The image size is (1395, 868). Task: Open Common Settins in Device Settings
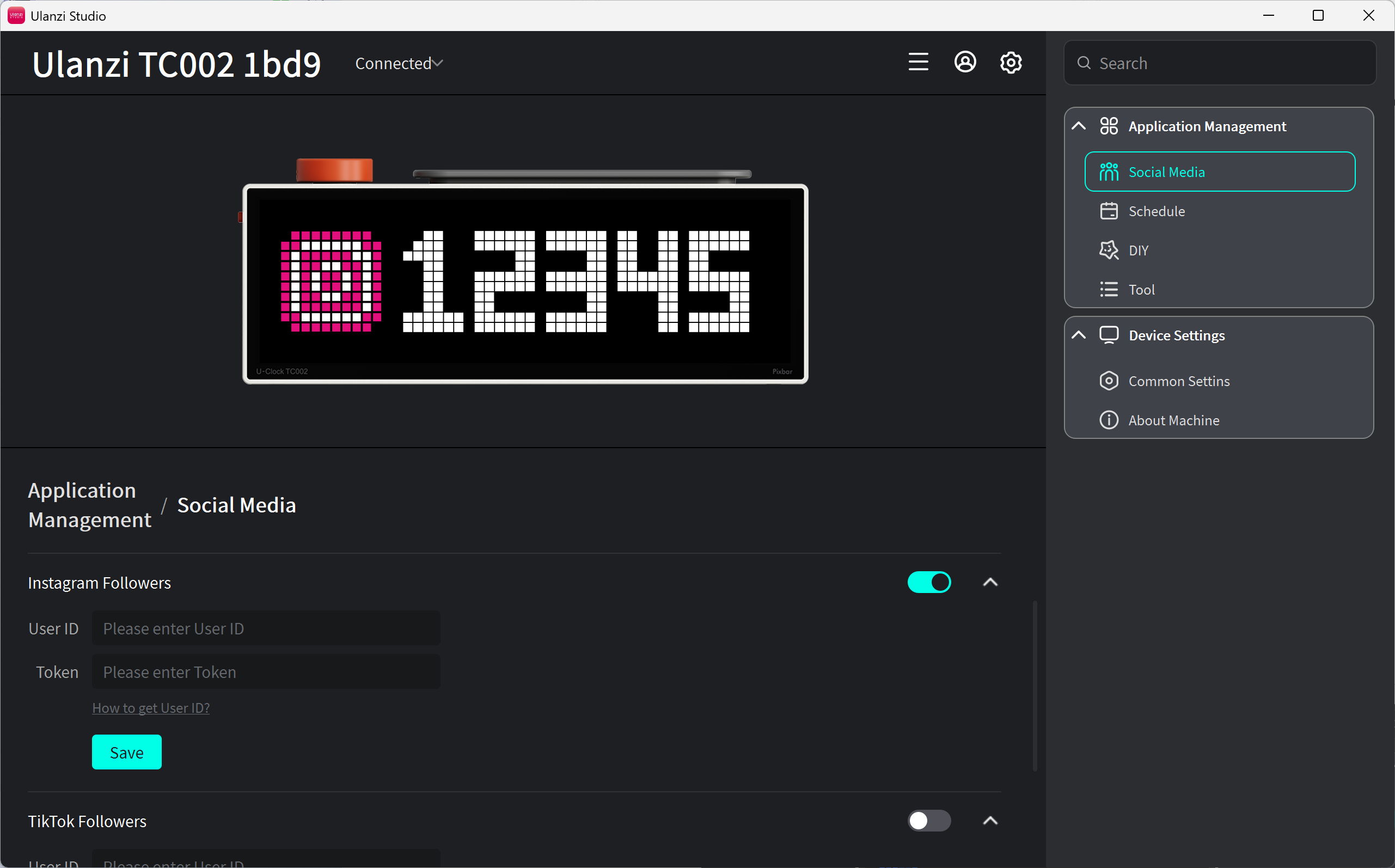click(x=1220, y=381)
